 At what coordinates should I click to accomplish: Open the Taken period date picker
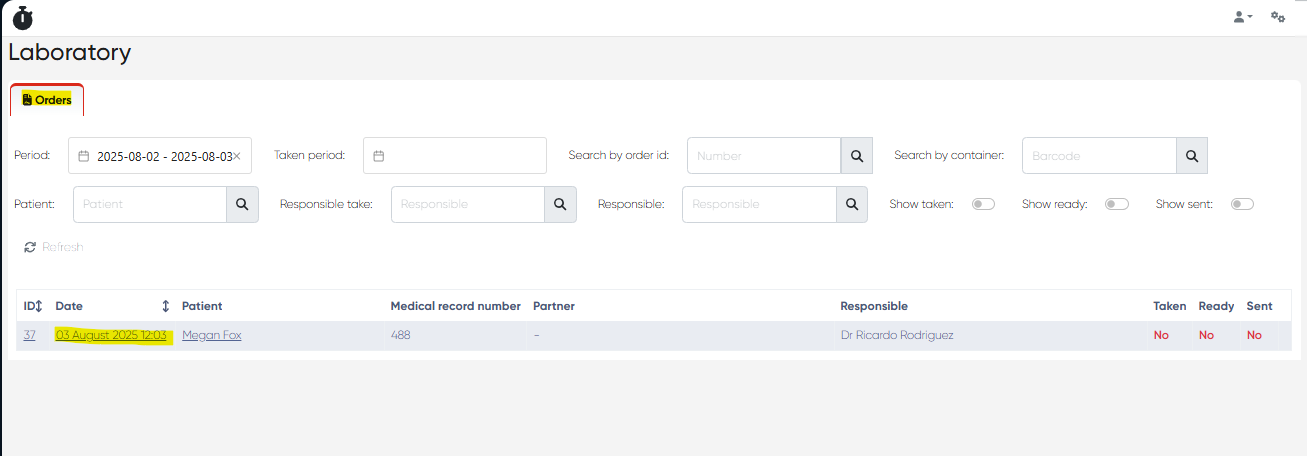[454, 156]
